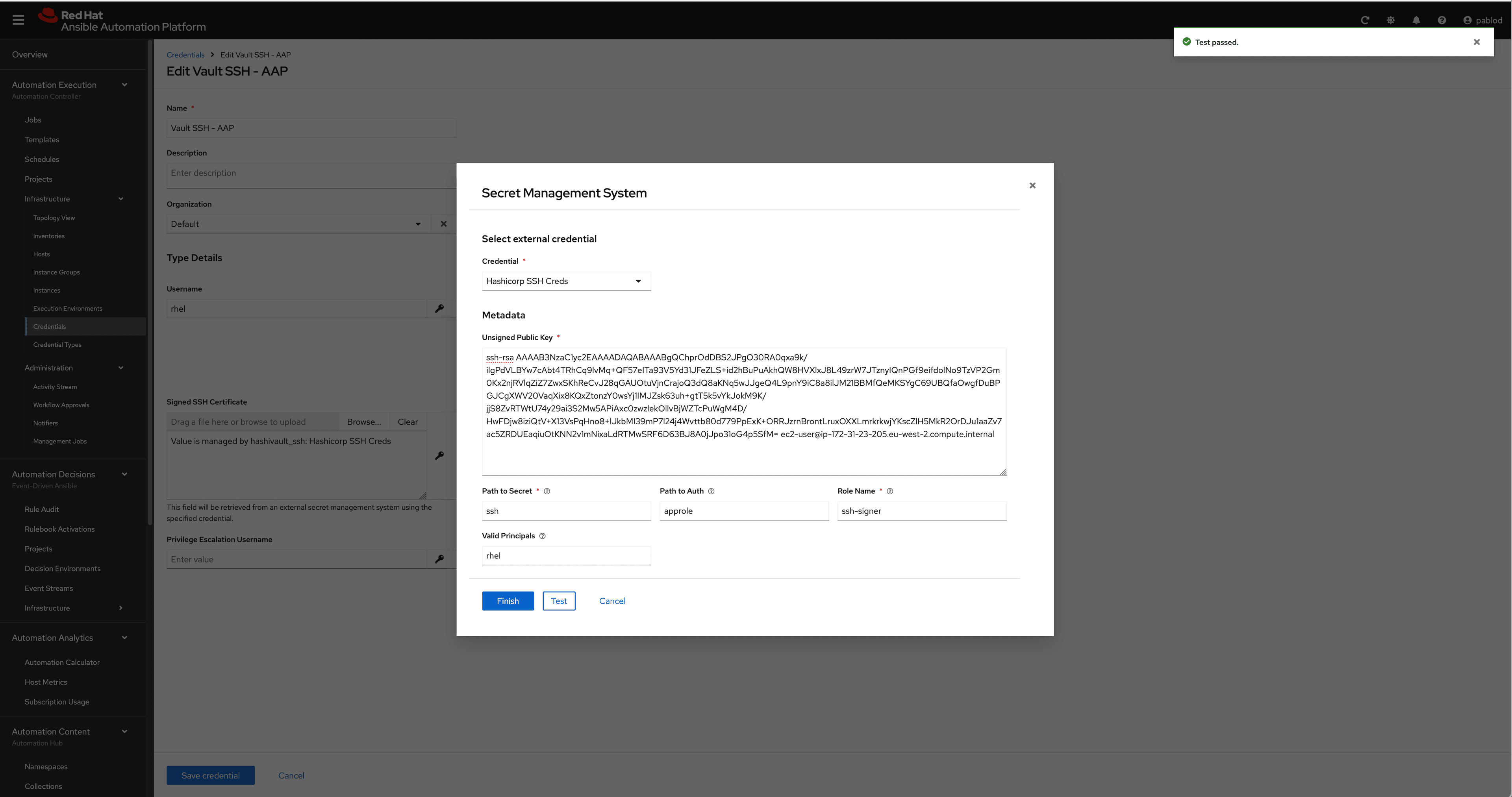Toggle the navigation sidebar hamburger menu

tap(18, 19)
